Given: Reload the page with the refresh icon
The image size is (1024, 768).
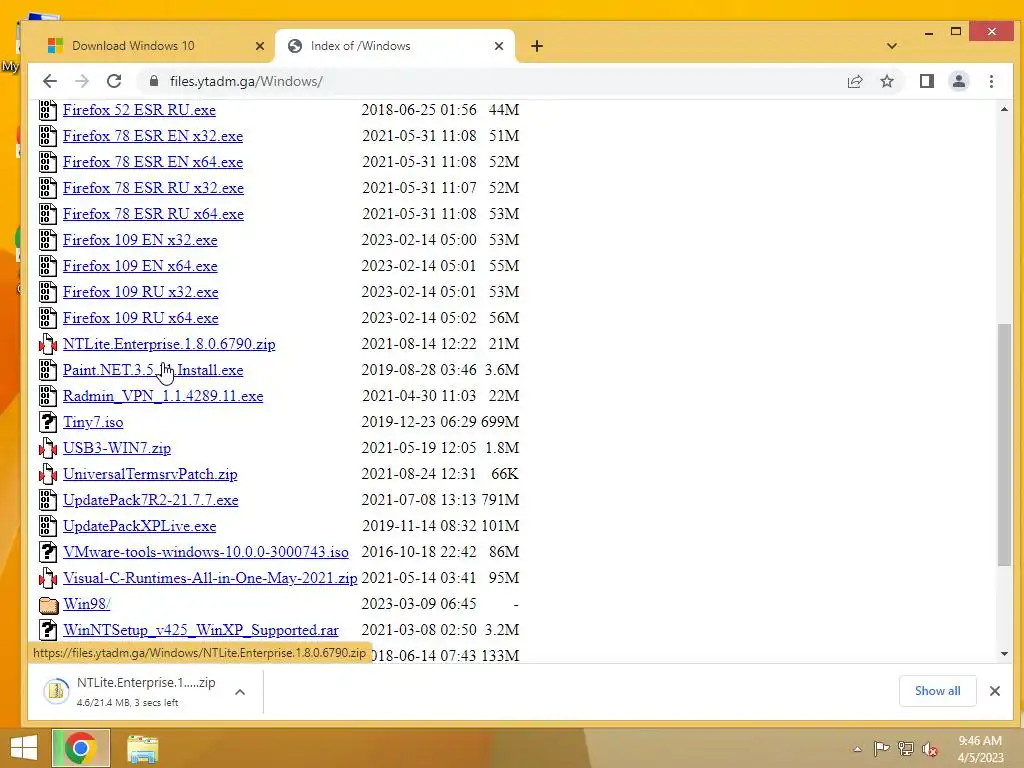Looking at the screenshot, I should coord(114,81).
